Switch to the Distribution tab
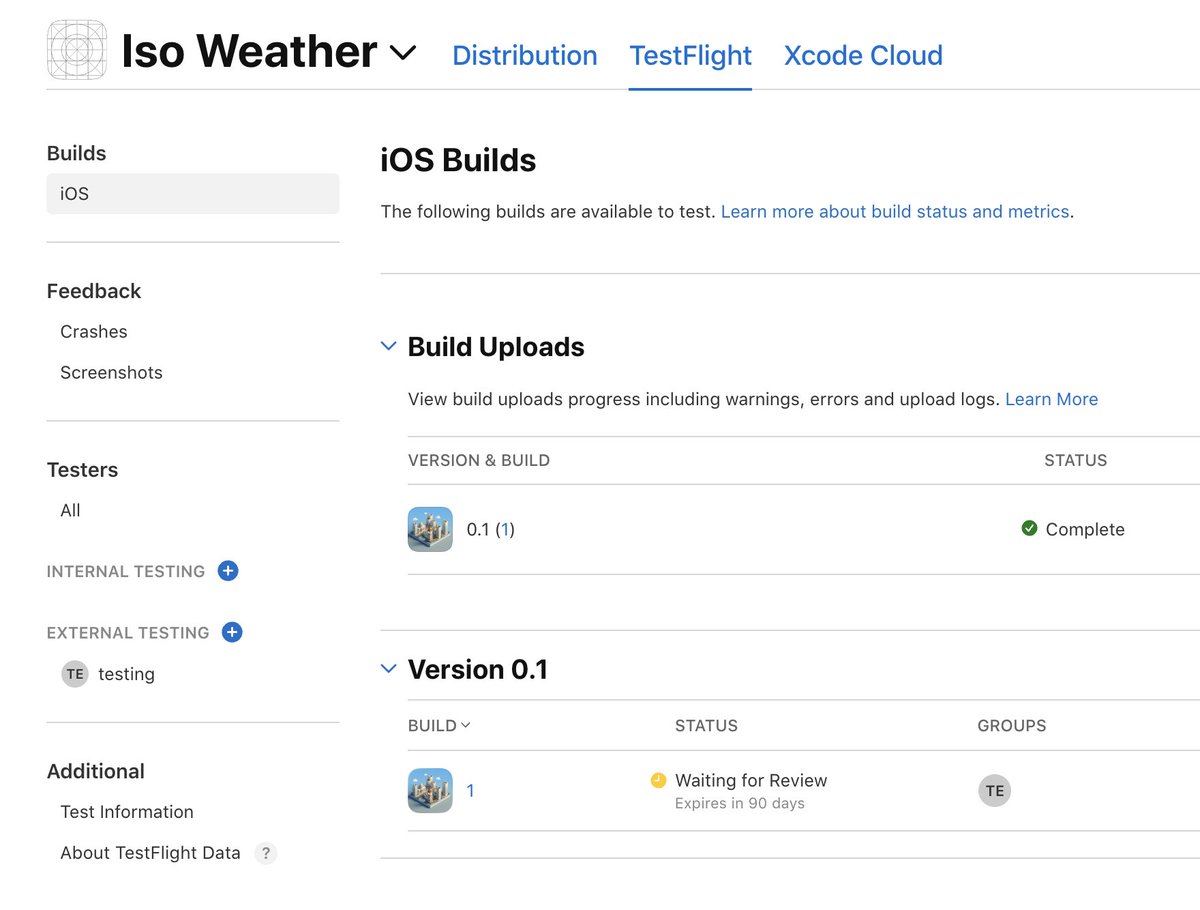1200x910 pixels. [524, 55]
